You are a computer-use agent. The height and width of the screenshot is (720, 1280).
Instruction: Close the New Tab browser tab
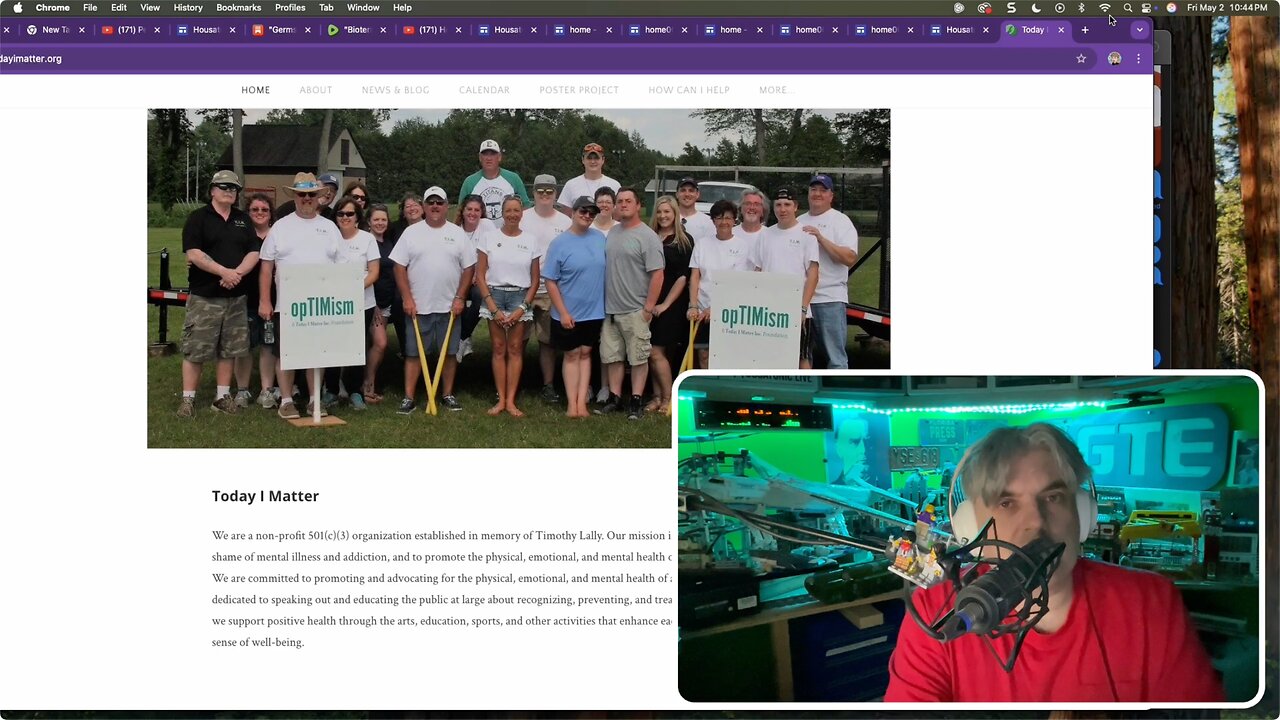(x=82, y=30)
